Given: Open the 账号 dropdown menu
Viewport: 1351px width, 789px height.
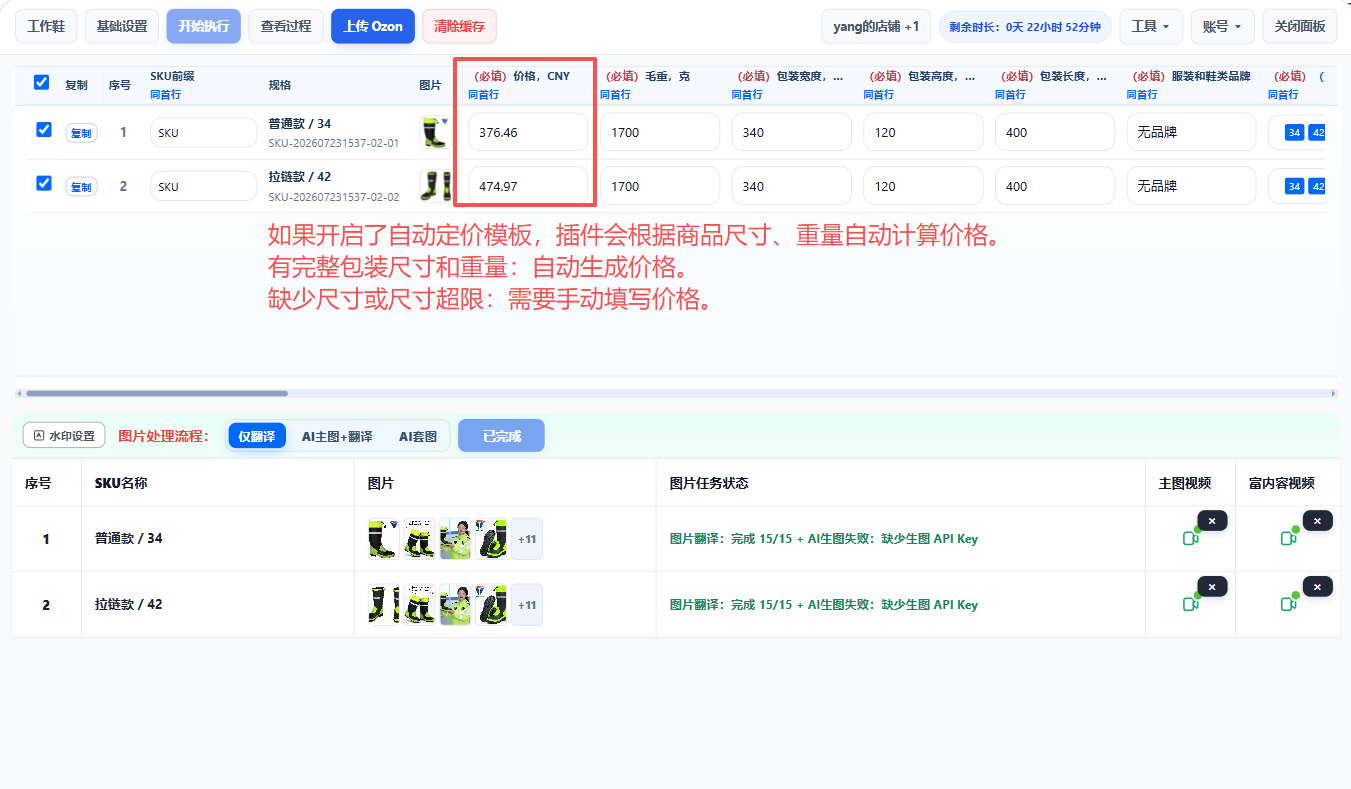Looking at the screenshot, I should click(1223, 26).
